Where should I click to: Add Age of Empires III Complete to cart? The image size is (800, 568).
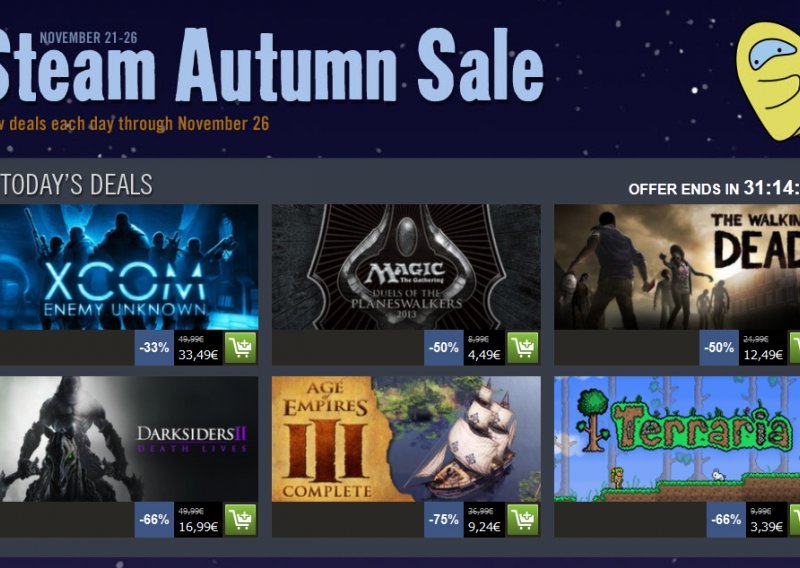(522, 520)
